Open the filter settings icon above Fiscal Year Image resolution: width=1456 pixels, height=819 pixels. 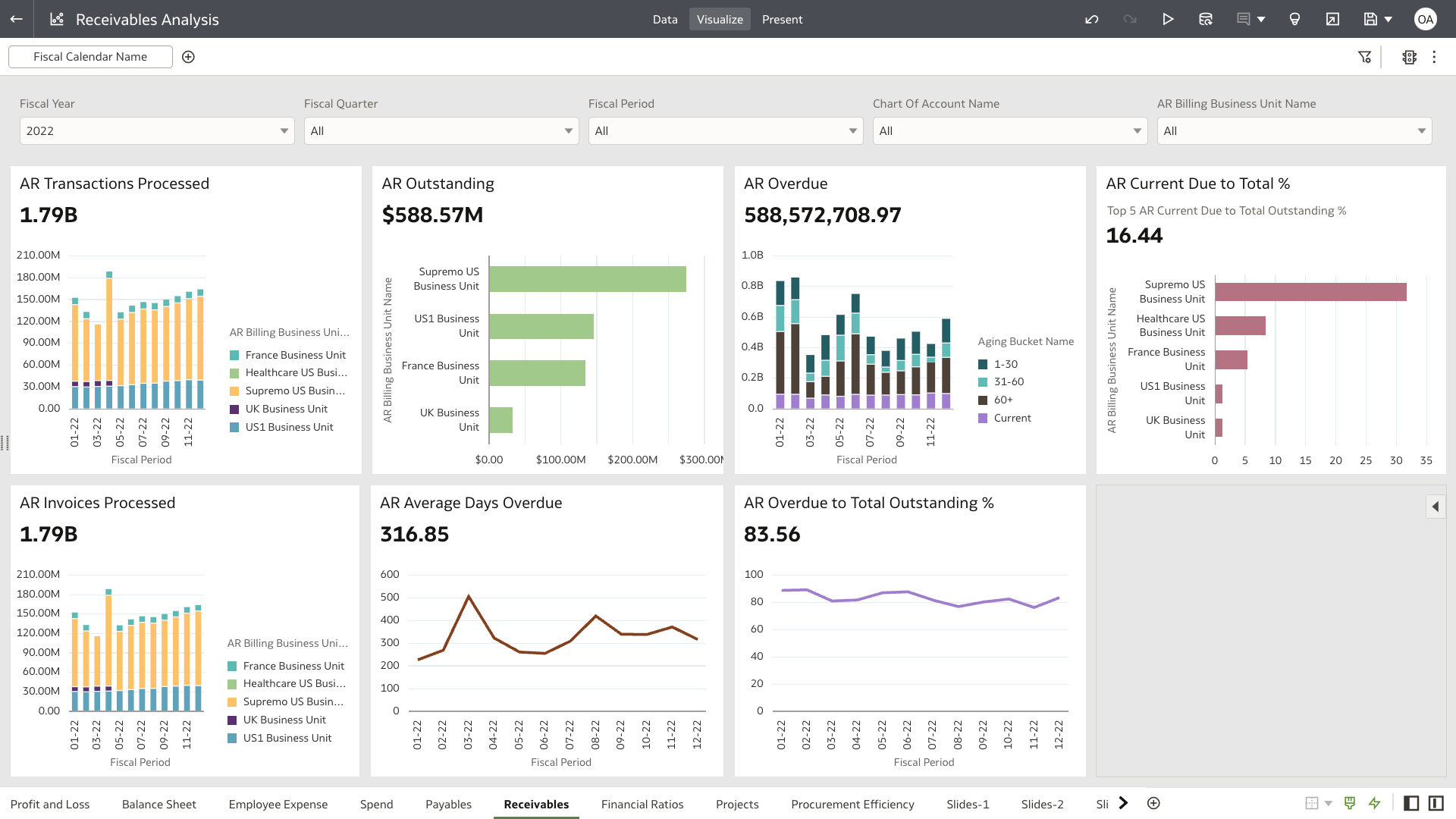click(1365, 56)
